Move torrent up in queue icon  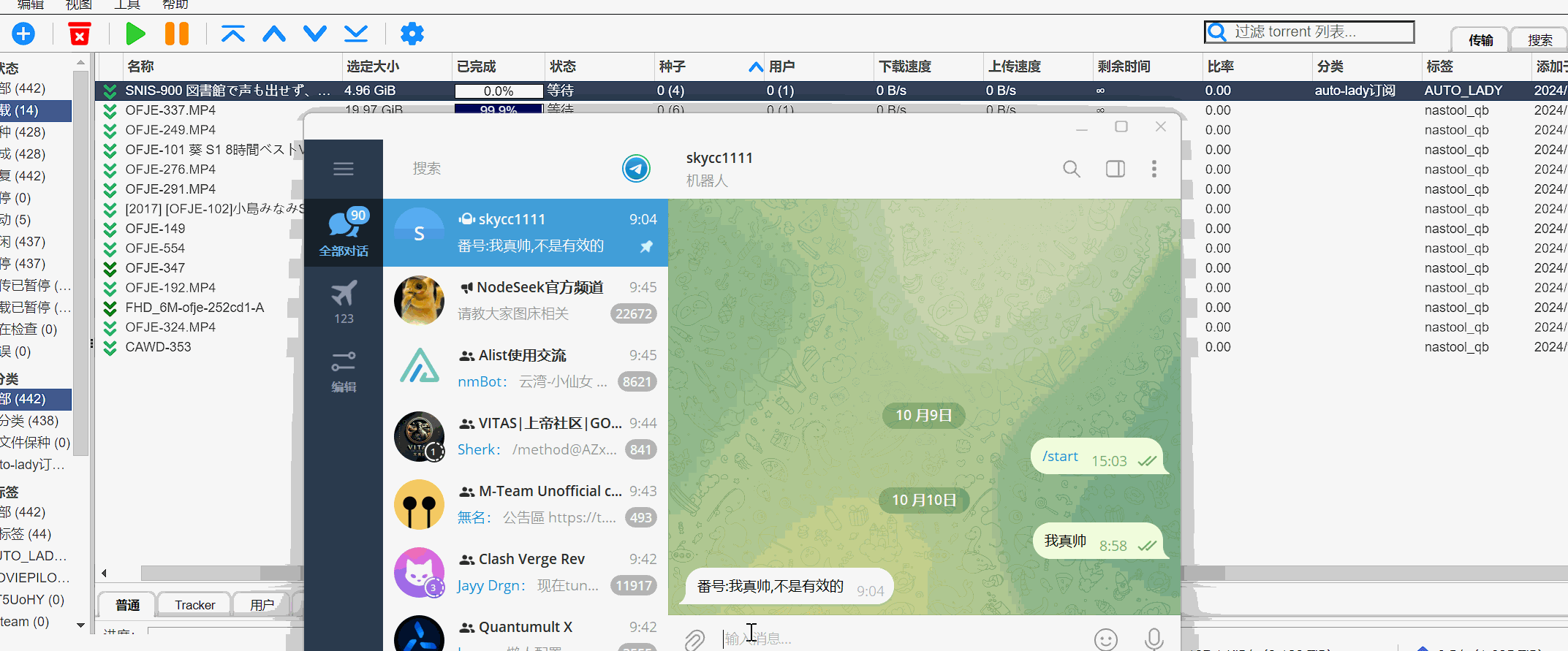(274, 34)
